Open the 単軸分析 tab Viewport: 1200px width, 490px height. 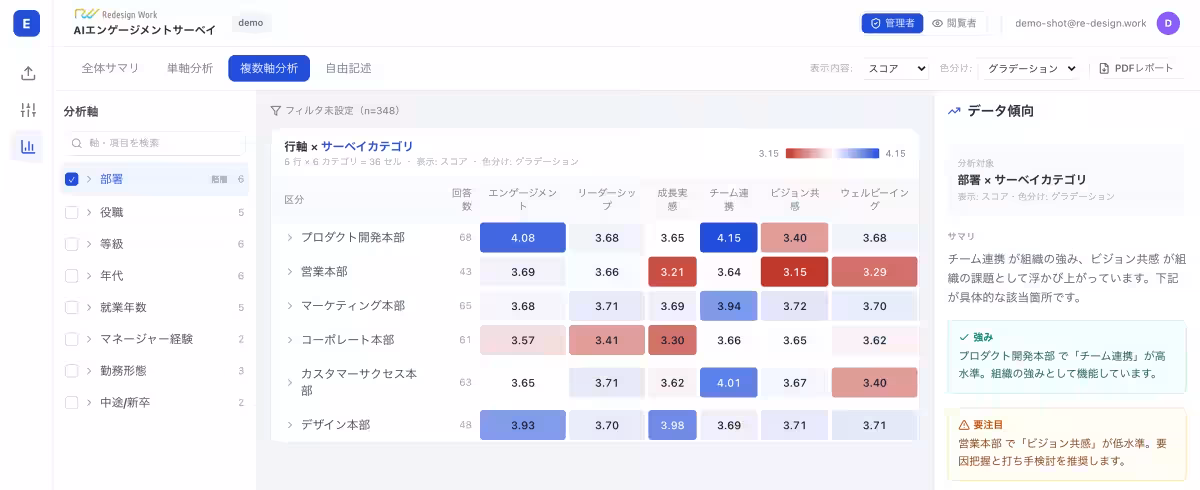[190, 68]
